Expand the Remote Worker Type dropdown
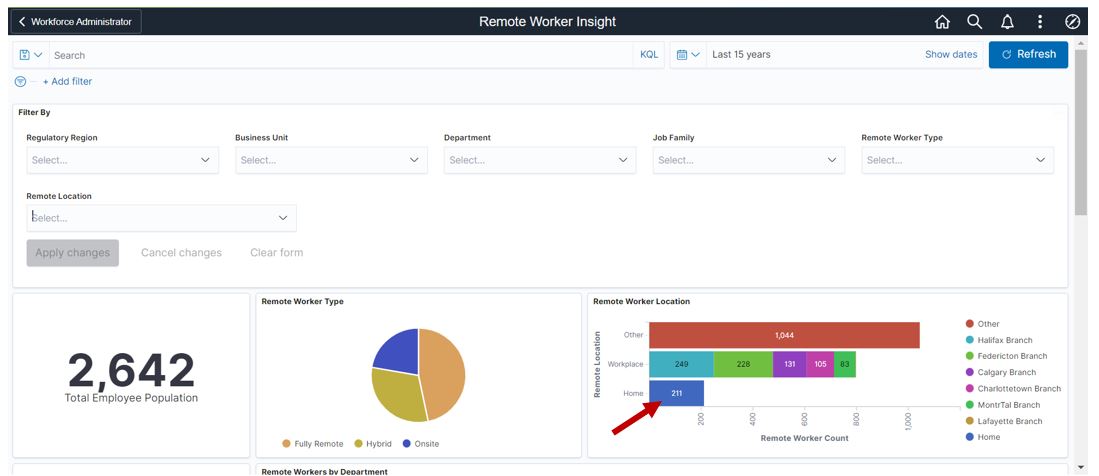 (957, 160)
